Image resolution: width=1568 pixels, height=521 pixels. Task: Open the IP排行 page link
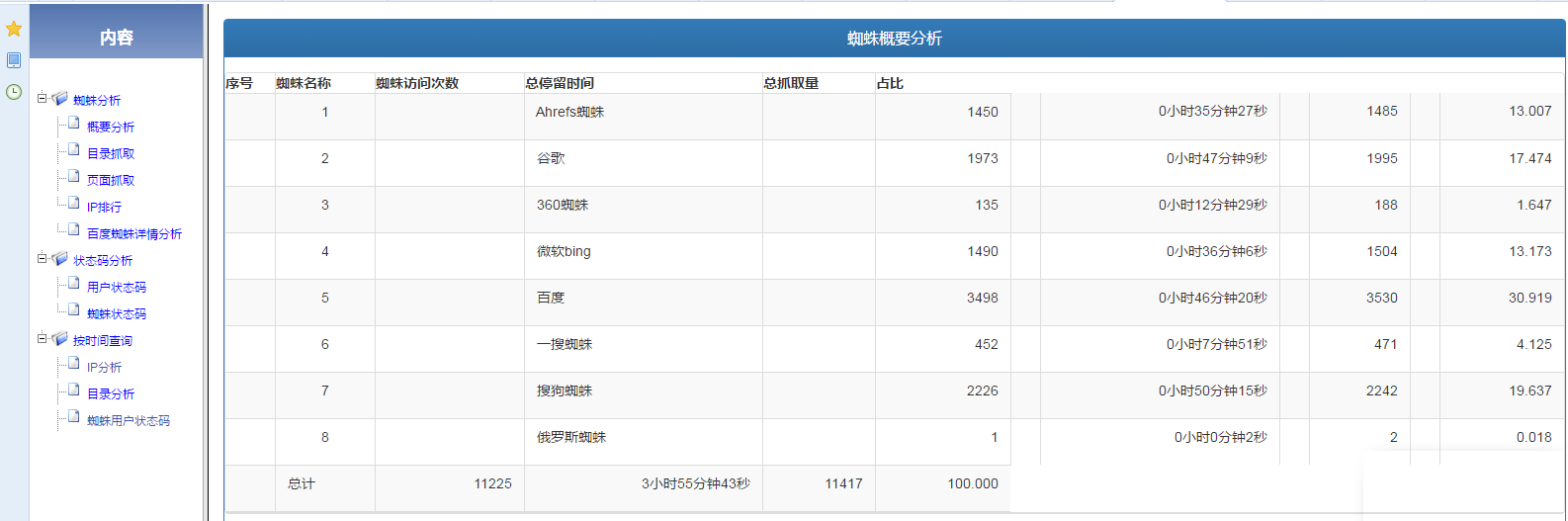(105, 208)
